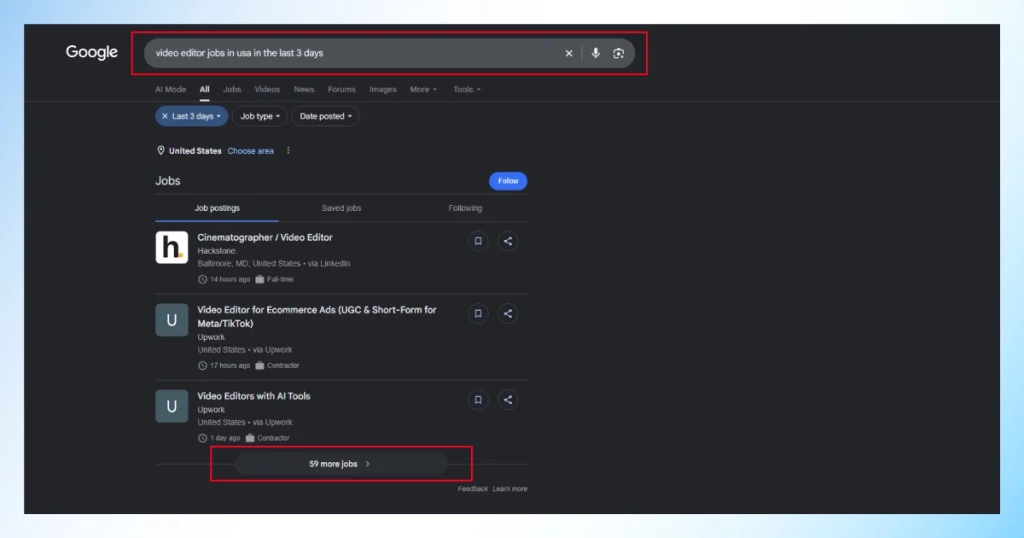Share the Video Editors with AI Tools job
The height and width of the screenshot is (538, 1024).
click(x=507, y=400)
